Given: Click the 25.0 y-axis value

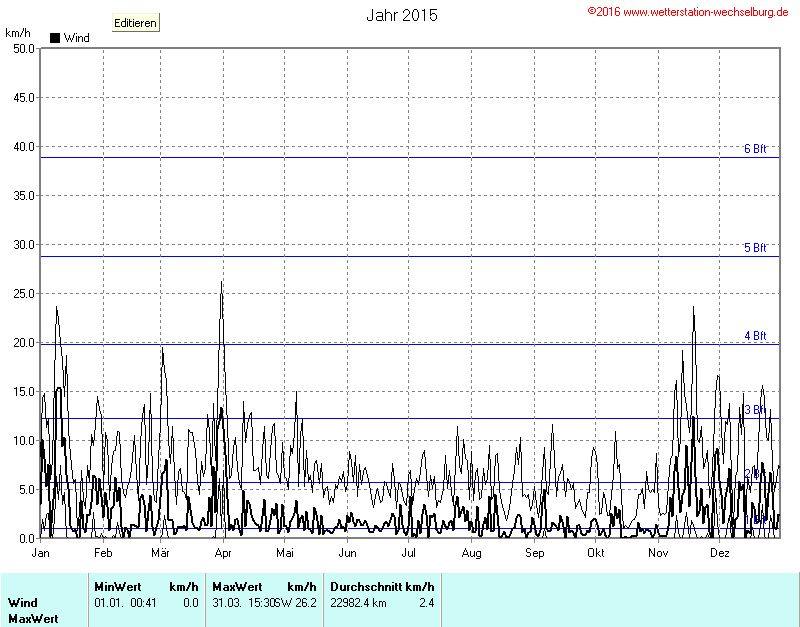Looking at the screenshot, I should click(x=24, y=294).
